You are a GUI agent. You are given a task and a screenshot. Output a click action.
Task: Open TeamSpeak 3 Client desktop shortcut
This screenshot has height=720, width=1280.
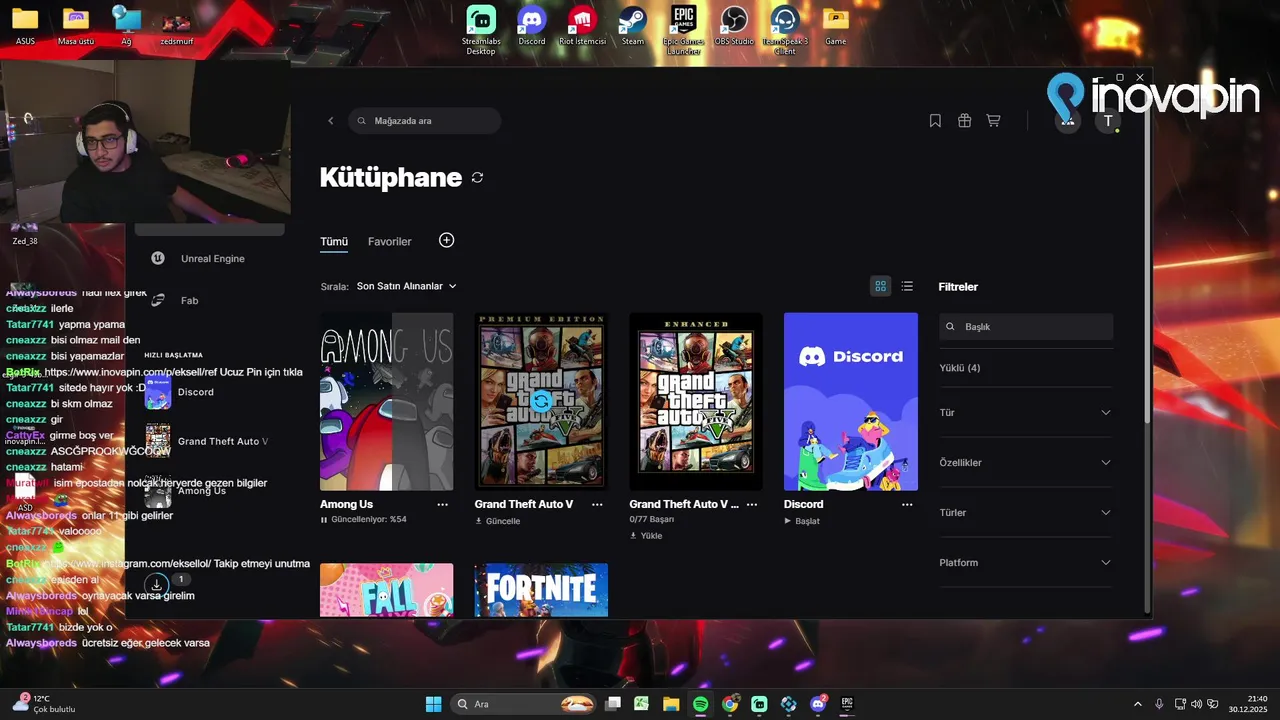point(785,28)
